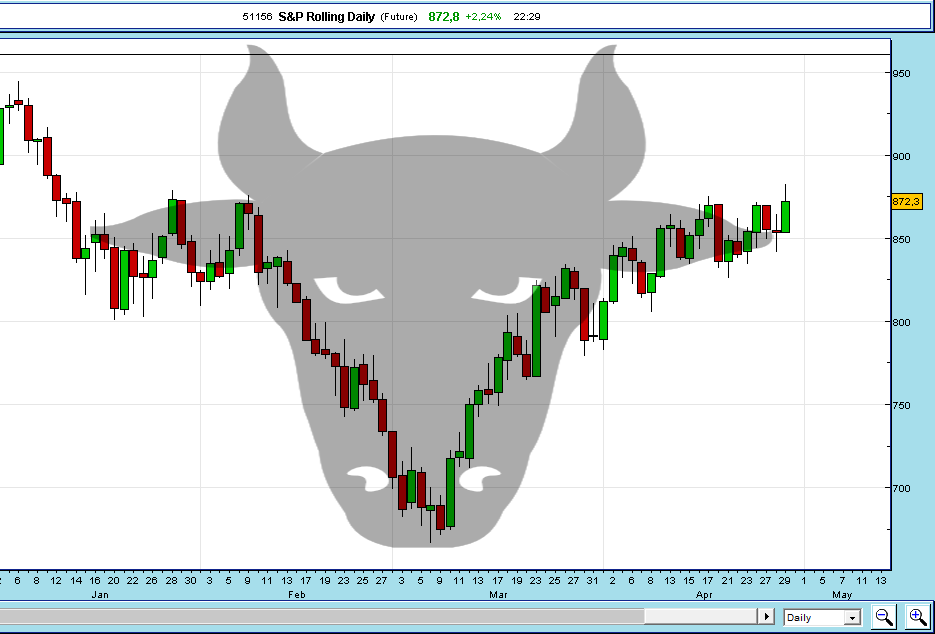Click the "Jan" month label
Screen dimensions: 935x634
point(100,594)
